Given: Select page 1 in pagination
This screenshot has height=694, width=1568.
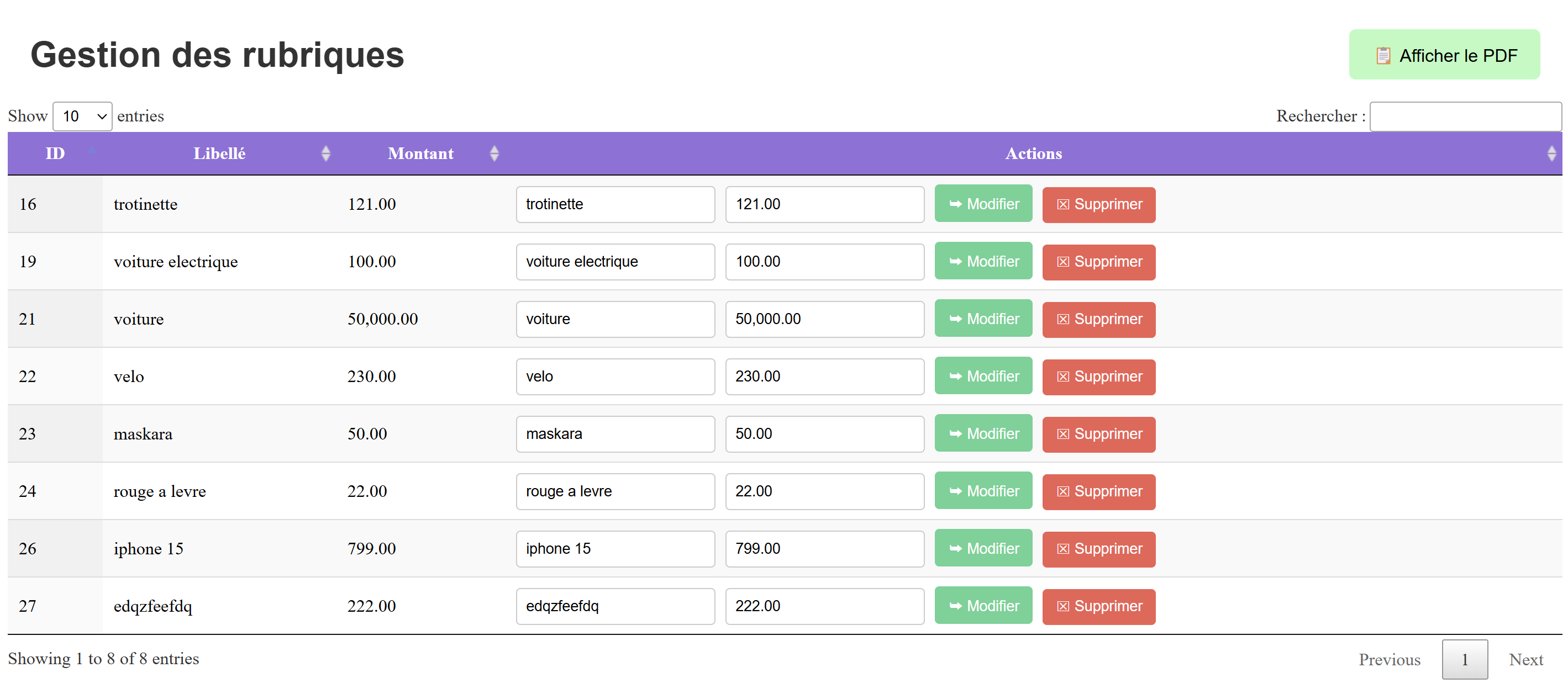Looking at the screenshot, I should click(x=1464, y=659).
